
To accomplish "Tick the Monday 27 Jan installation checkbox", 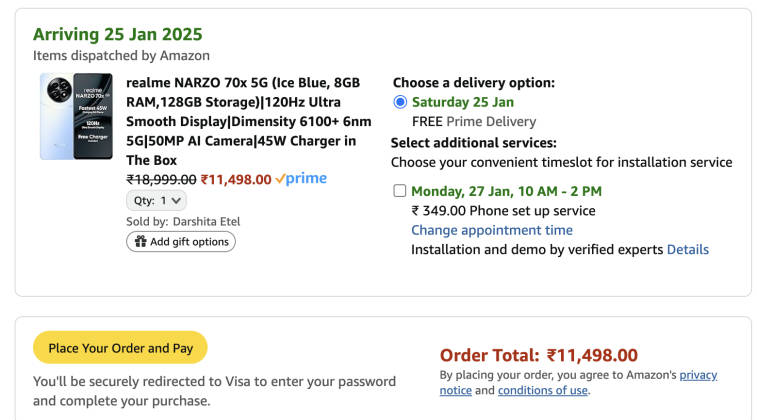I will coord(400,191).
